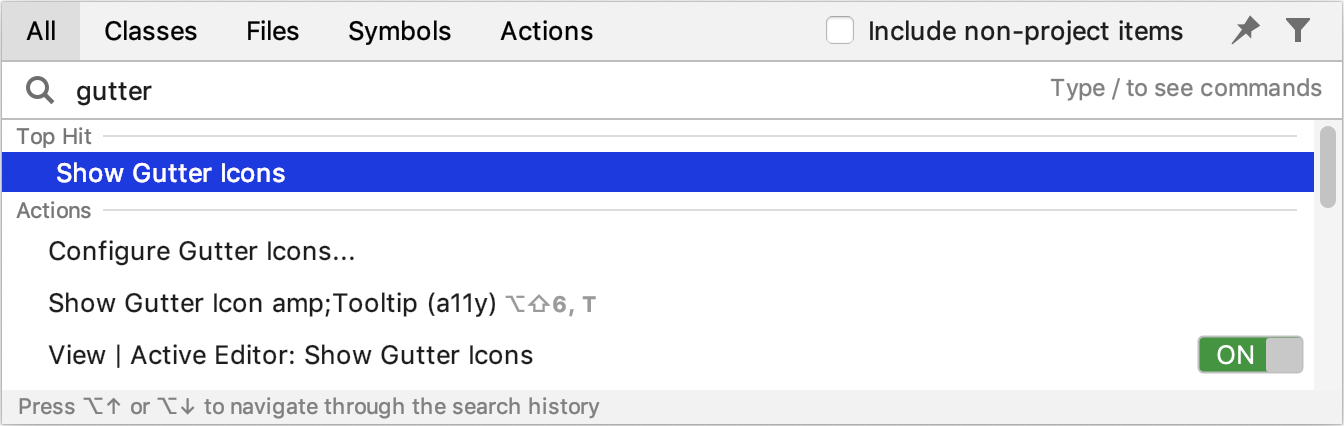The image size is (1344, 426).
Task: Select the Show Gutter Icons top hit
Action: point(658,172)
